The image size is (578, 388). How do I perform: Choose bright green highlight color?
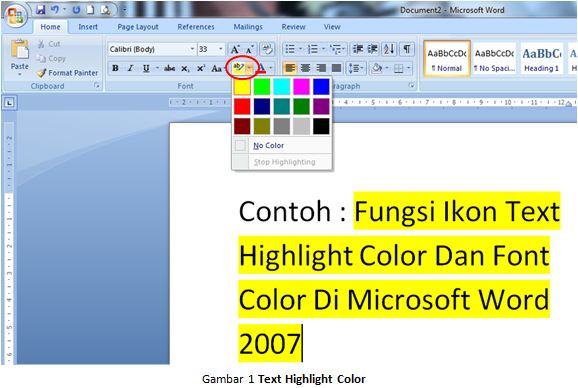(262, 87)
